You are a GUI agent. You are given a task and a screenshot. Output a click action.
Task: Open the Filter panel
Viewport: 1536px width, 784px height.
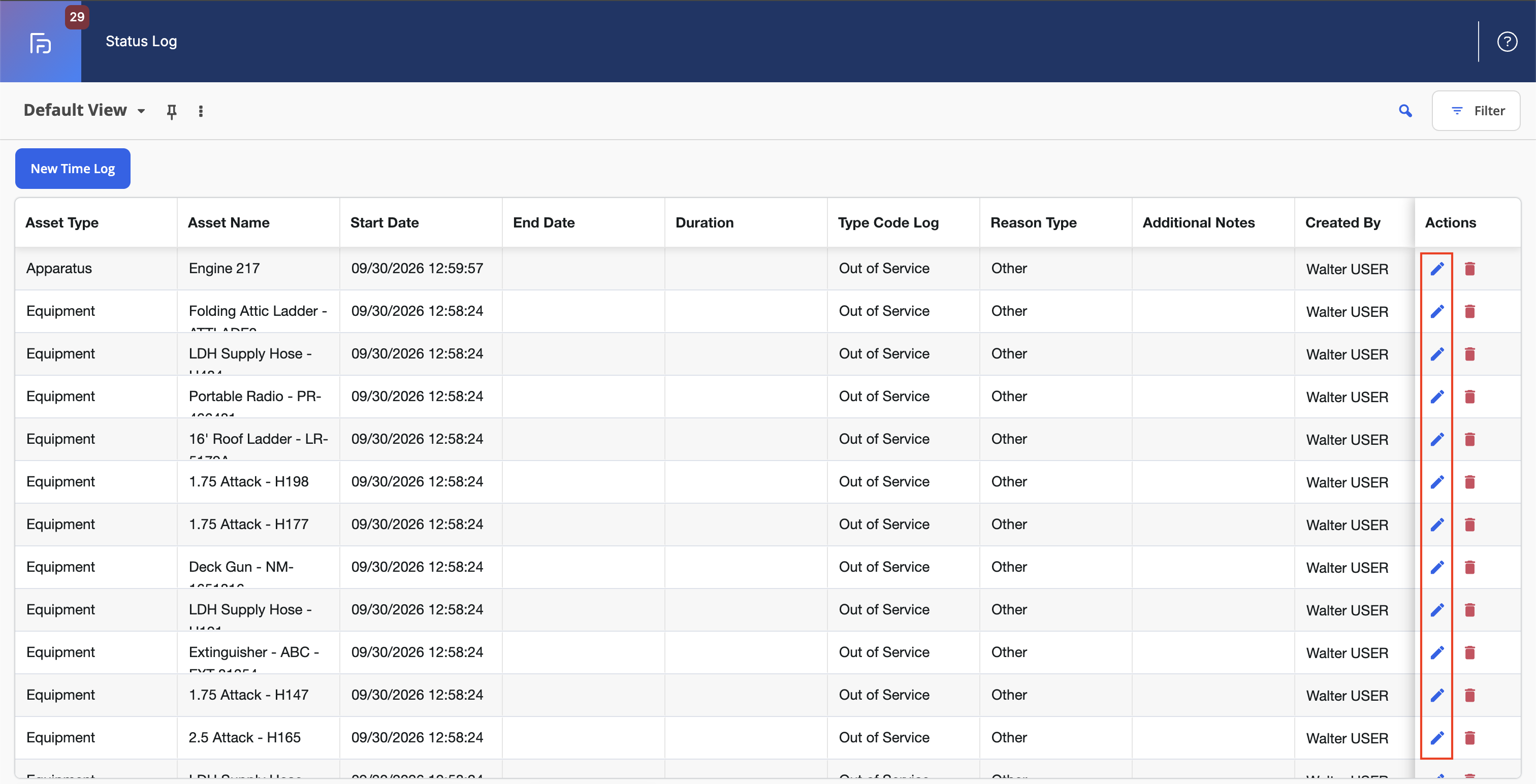pyautogui.click(x=1476, y=111)
